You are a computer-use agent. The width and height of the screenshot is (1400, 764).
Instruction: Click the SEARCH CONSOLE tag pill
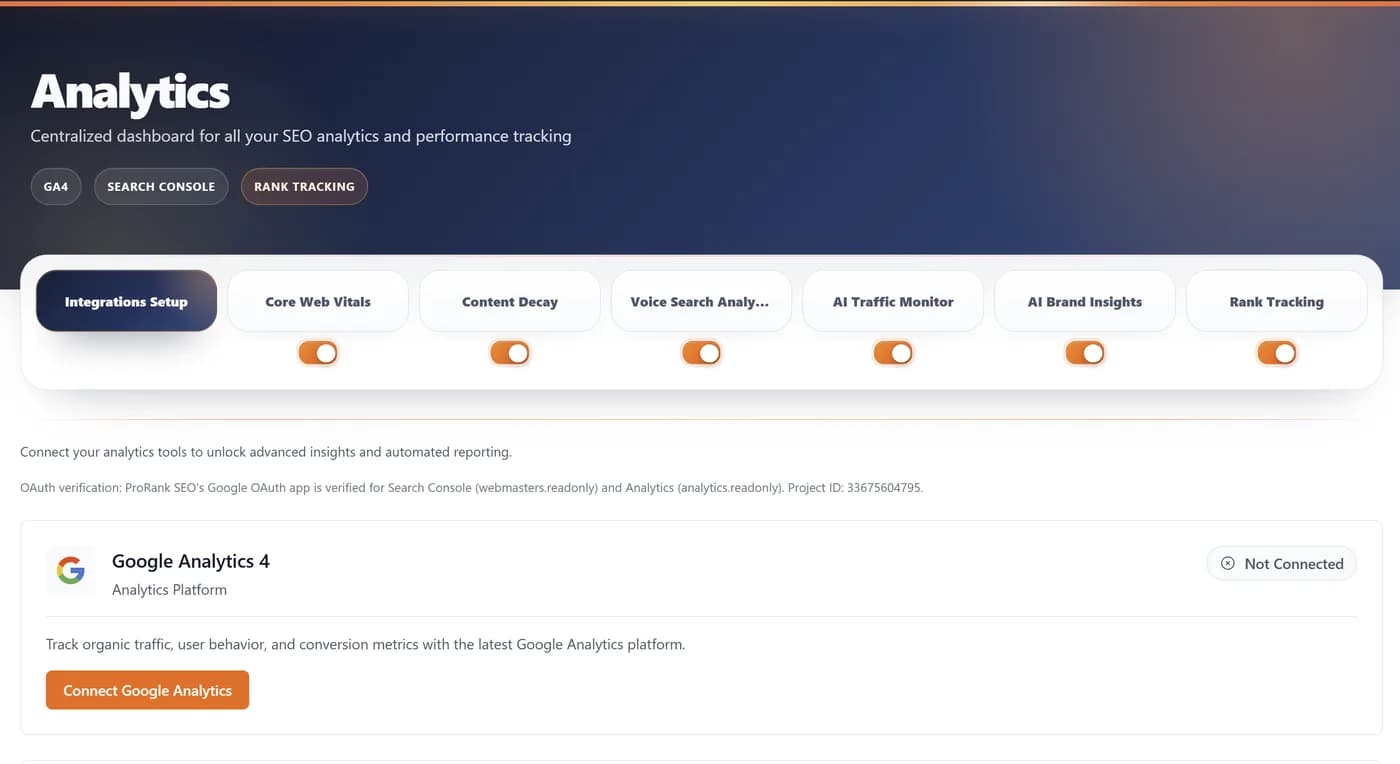[x=161, y=186]
